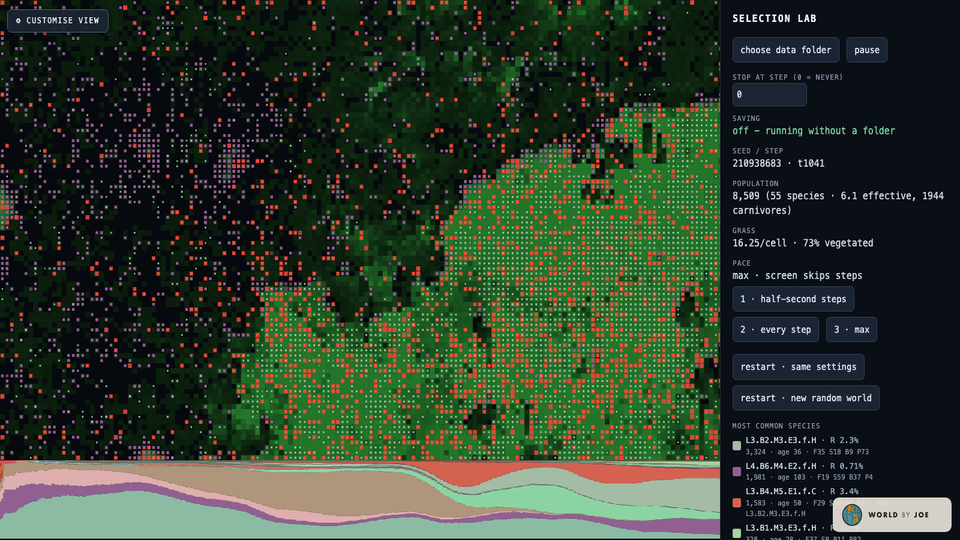Select the 3 · max pace button
The height and width of the screenshot is (540, 960).
tap(851, 330)
